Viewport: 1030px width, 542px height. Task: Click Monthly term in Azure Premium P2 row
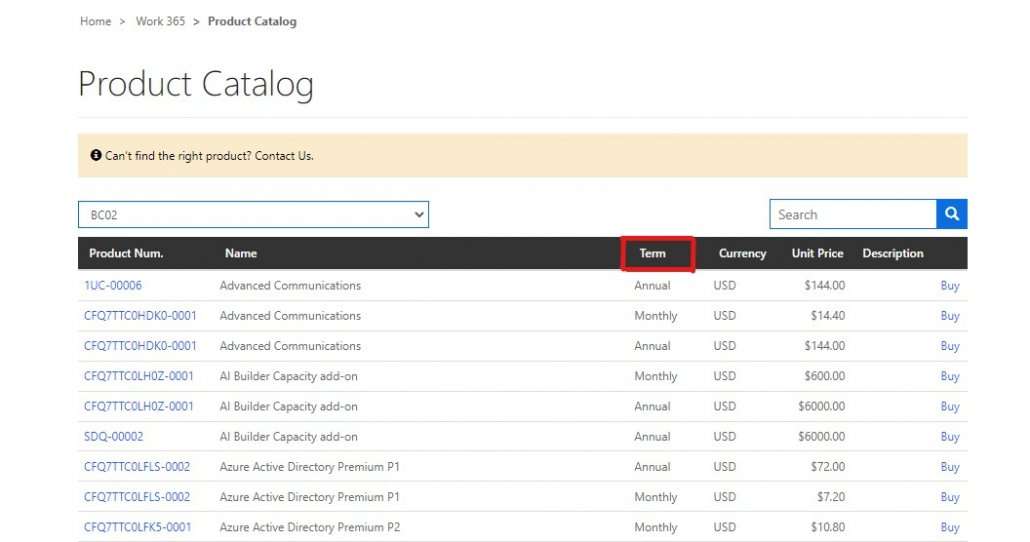pos(656,527)
